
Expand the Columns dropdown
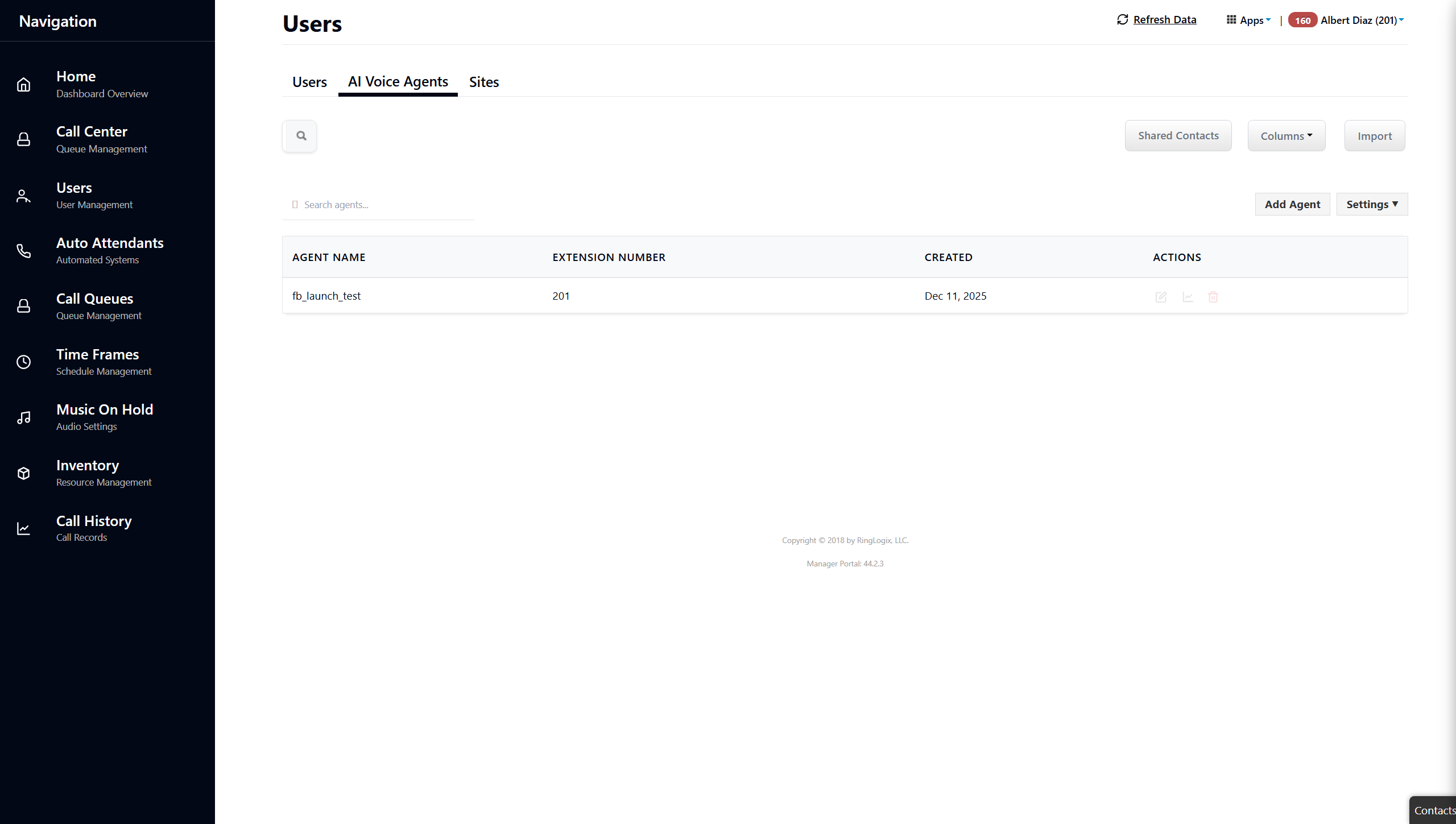1286,136
